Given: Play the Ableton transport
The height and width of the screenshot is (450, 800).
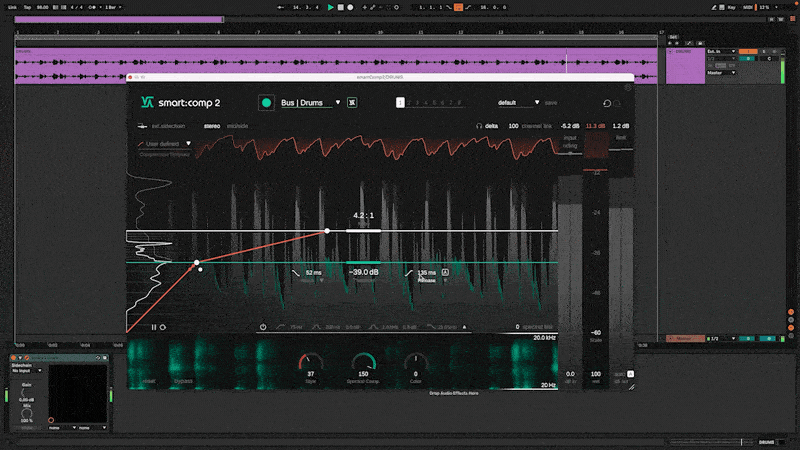Looking at the screenshot, I should [331, 7].
